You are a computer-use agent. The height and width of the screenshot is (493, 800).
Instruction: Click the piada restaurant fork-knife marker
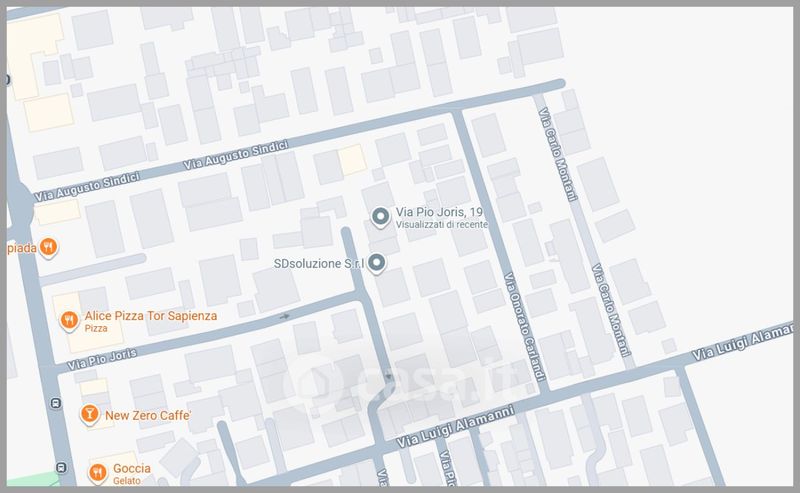tap(47, 248)
